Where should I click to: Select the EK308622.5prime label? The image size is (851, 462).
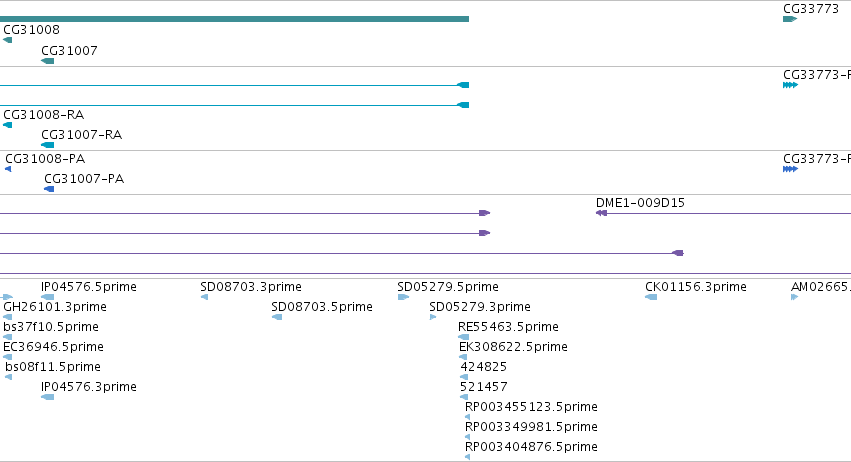[x=513, y=346]
